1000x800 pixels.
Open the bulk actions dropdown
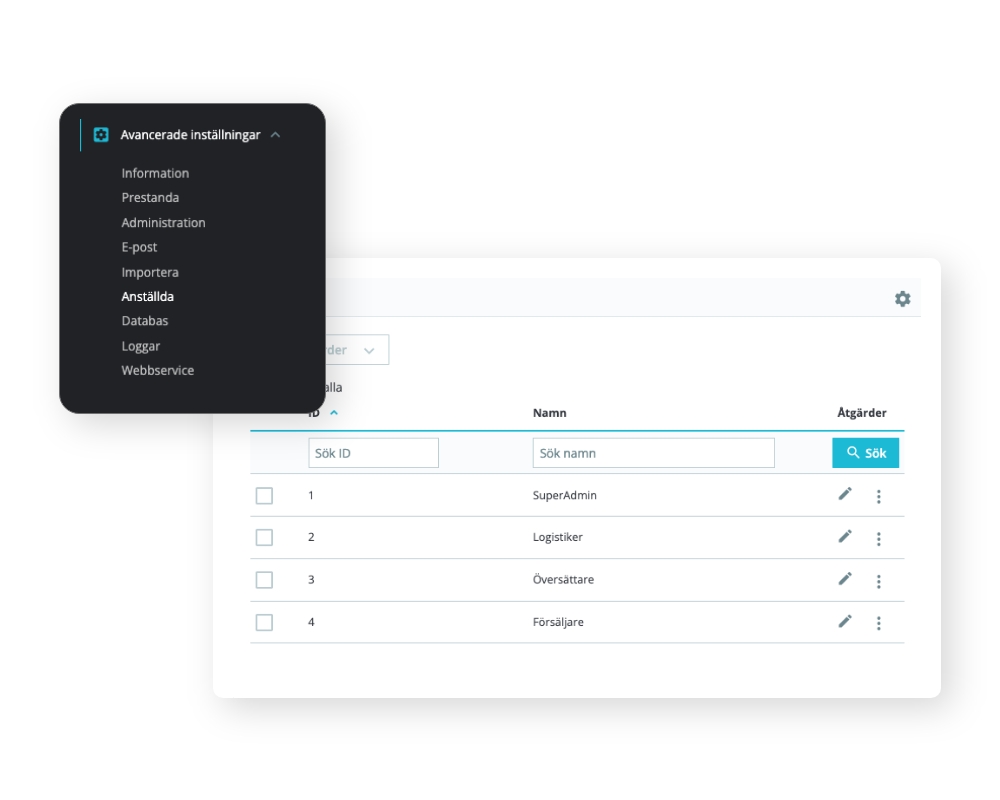tap(357, 350)
